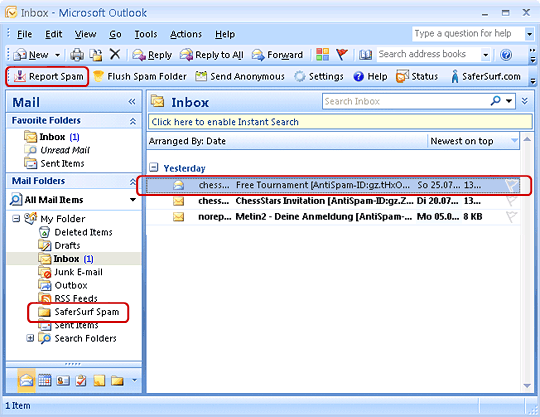
Task: Click Reply to All
Action: [211, 55]
